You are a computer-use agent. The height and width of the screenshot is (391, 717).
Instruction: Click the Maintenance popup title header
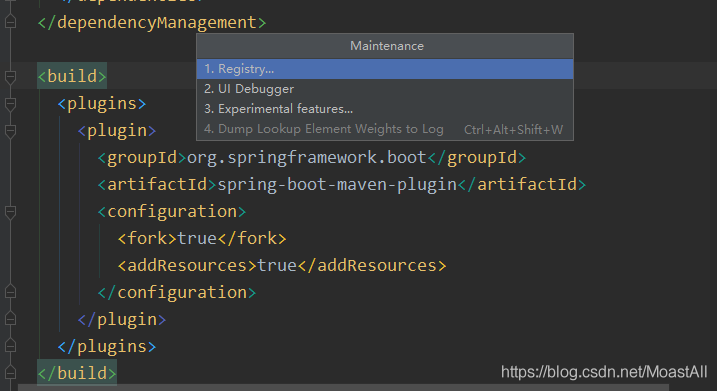pos(386,46)
